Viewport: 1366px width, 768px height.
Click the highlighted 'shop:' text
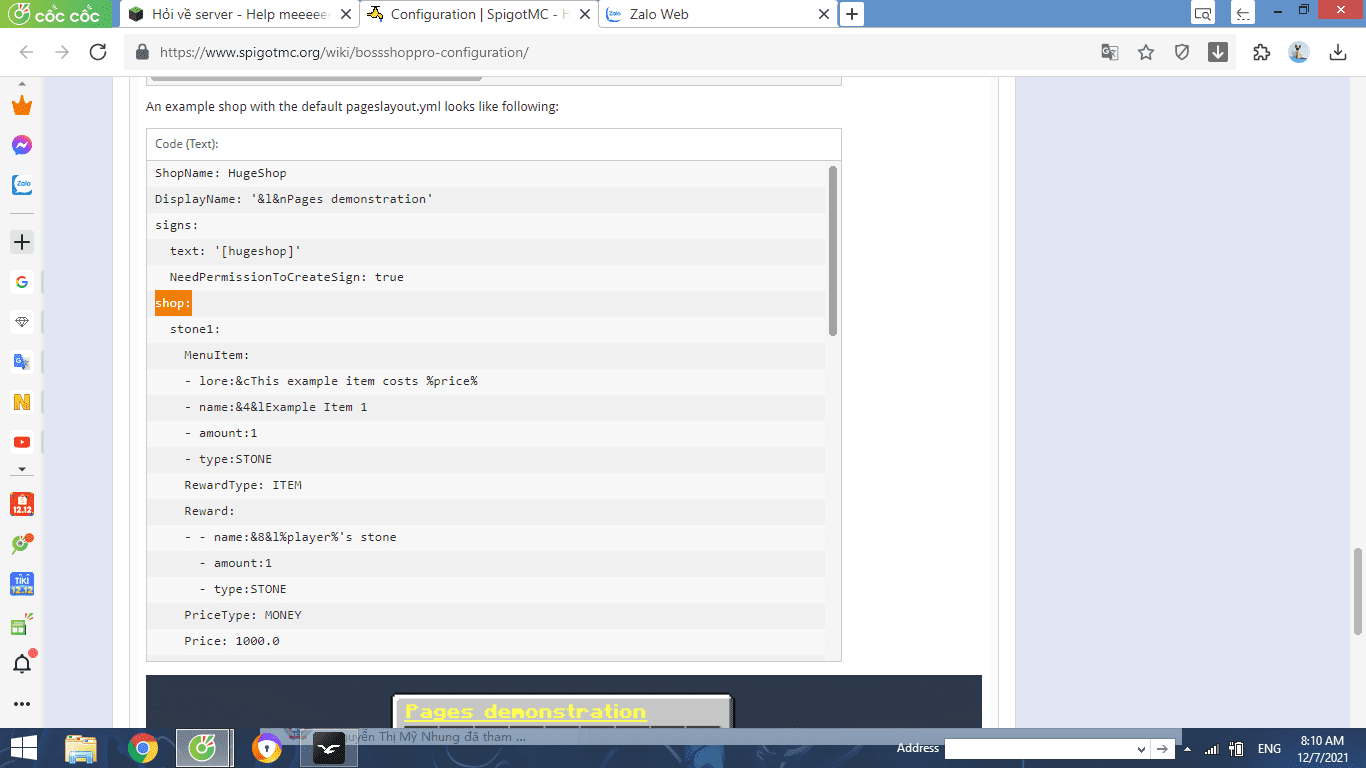[x=173, y=303]
